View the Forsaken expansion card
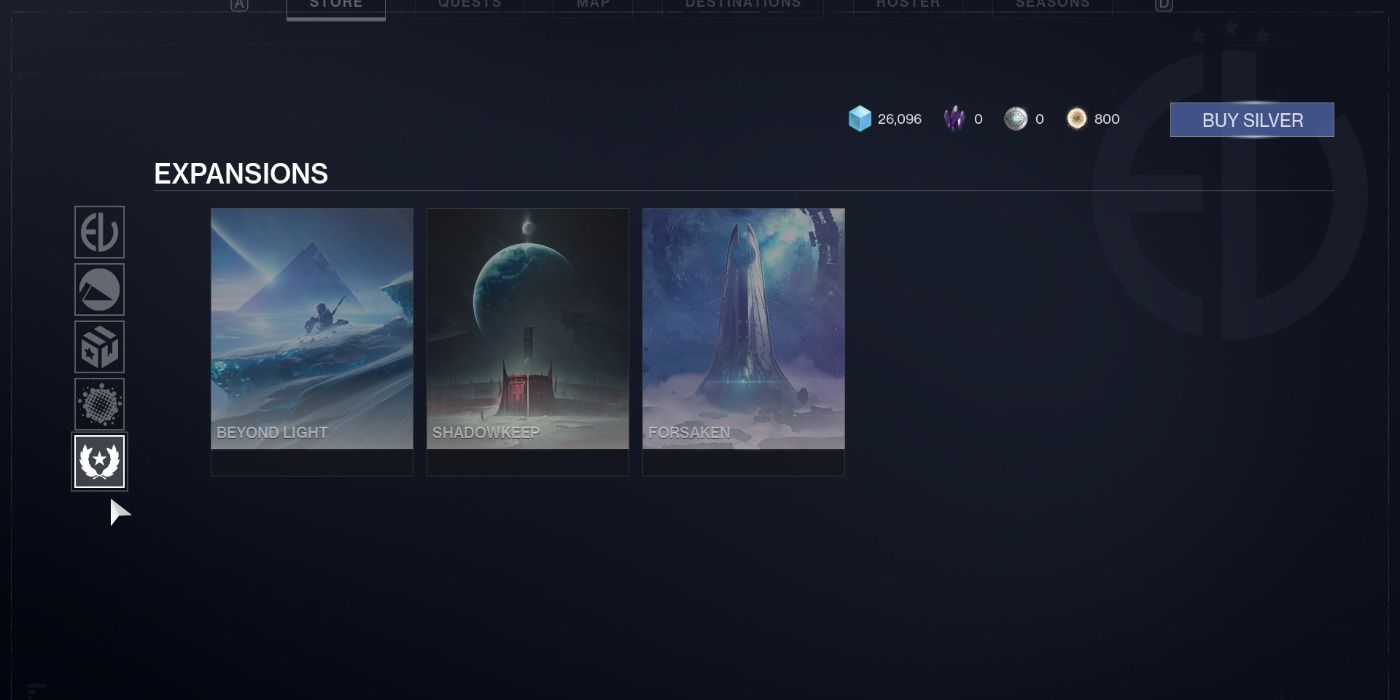The height and width of the screenshot is (700, 1400). coord(743,330)
